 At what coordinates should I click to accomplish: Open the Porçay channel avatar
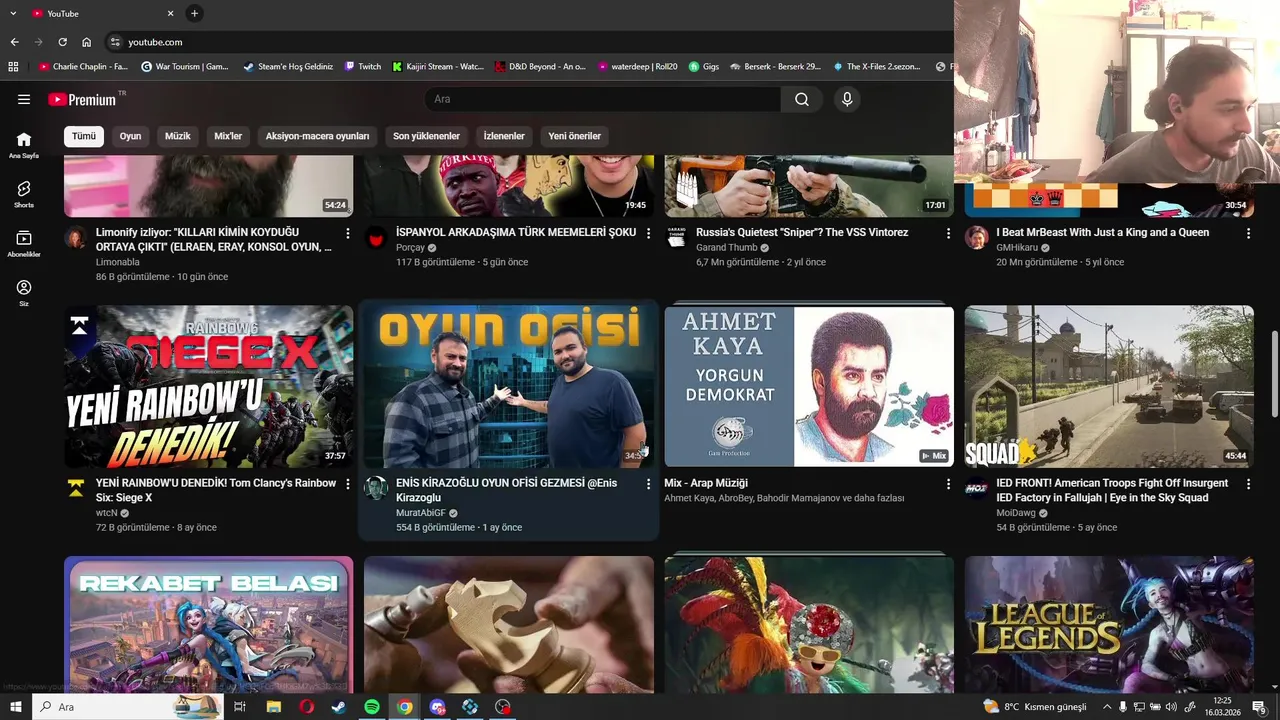point(376,238)
